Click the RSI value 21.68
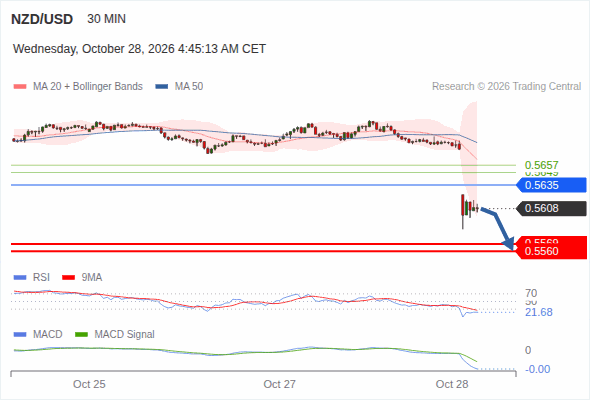The height and width of the screenshot is (400, 590). tap(539, 312)
